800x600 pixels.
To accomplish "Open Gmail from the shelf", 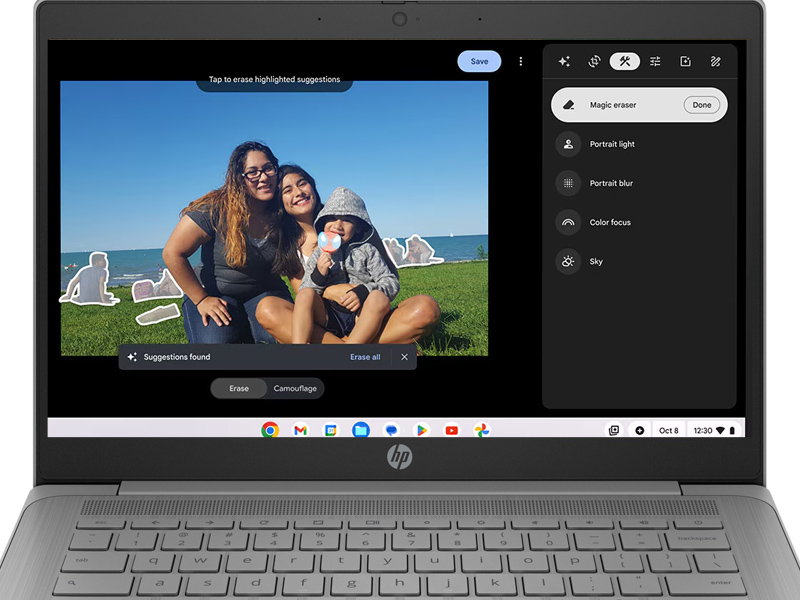I will (300, 431).
